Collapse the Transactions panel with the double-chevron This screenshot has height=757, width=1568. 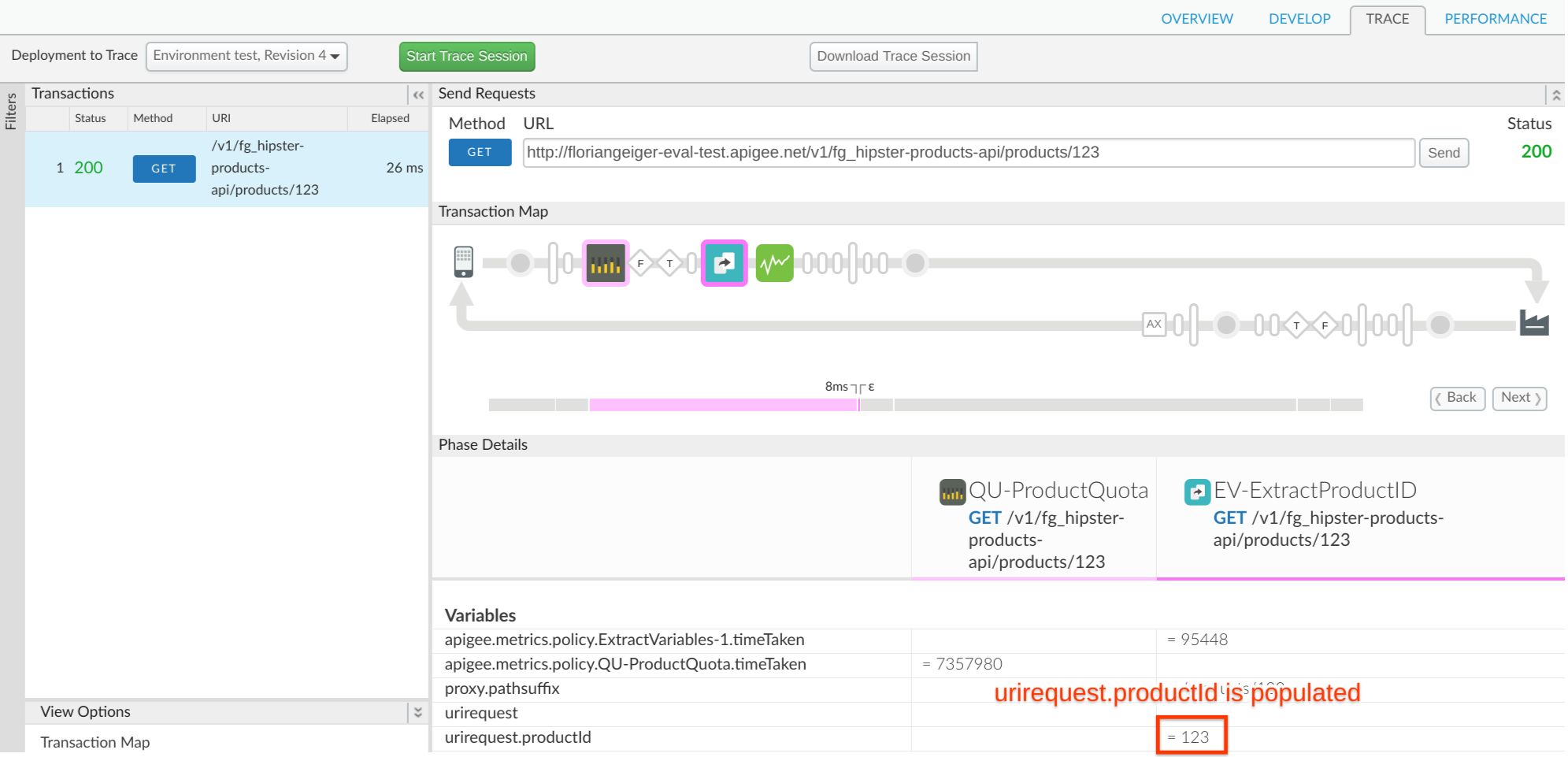click(x=418, y=95)
